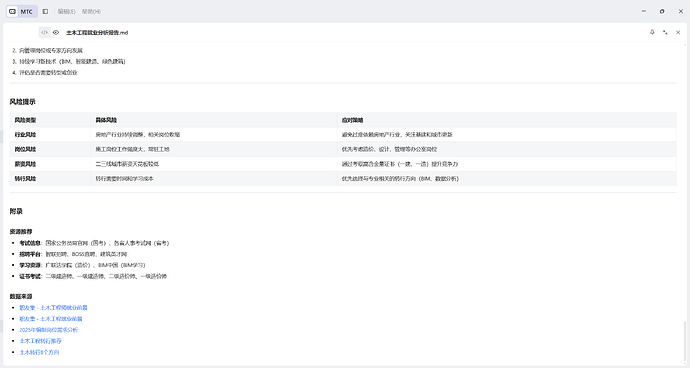Click the 风险类型 table header
Image resolution: width=690 pixels, height=368 pixels.
click(50, 120)
